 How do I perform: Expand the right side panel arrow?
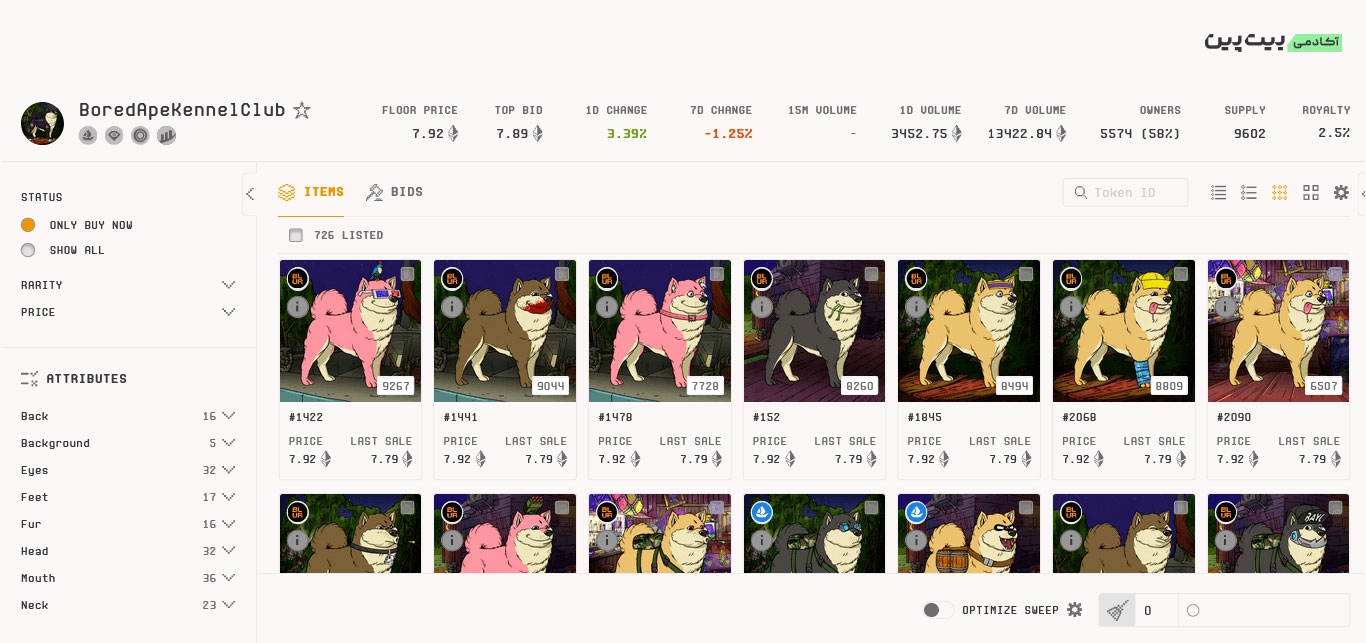[1361, 194]
